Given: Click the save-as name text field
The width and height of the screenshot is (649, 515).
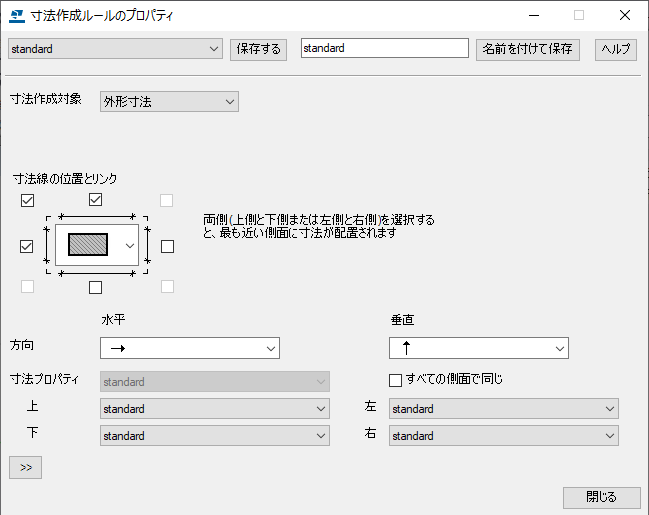Looking at the screenshot, I should coord(384,49).
